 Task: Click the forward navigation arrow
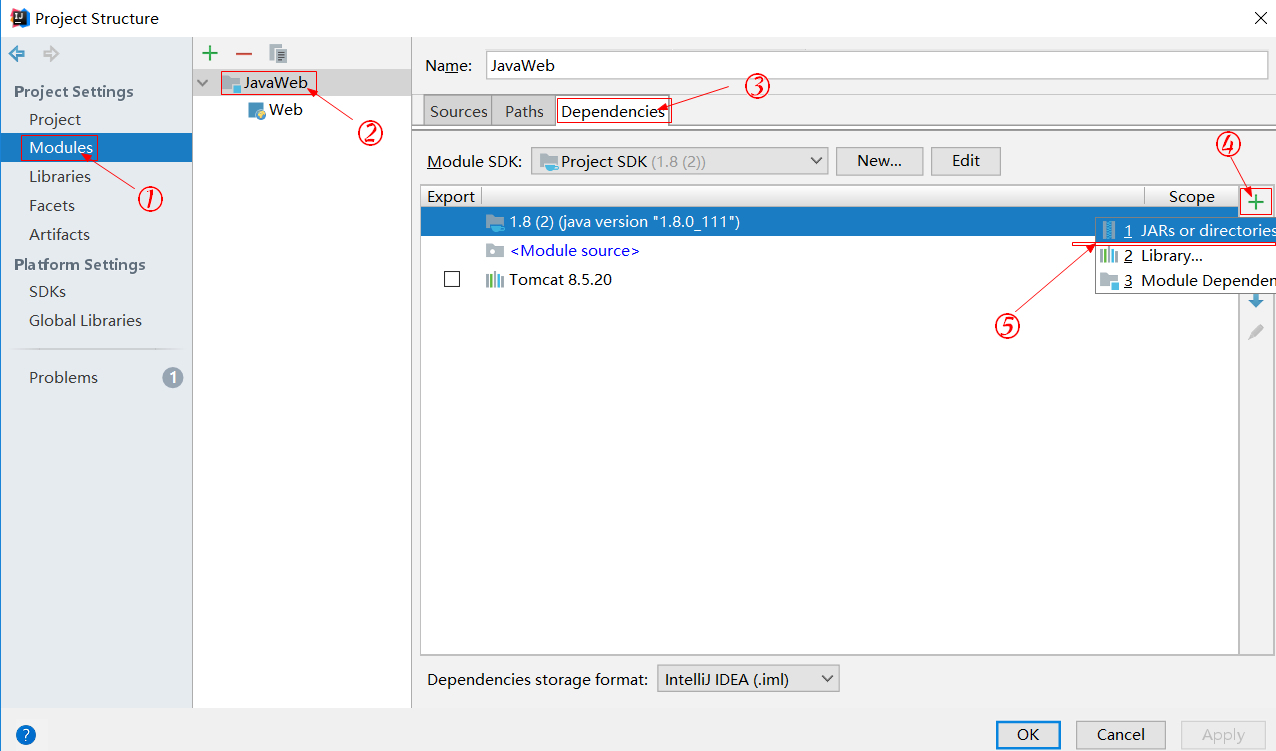coord(51,54)
